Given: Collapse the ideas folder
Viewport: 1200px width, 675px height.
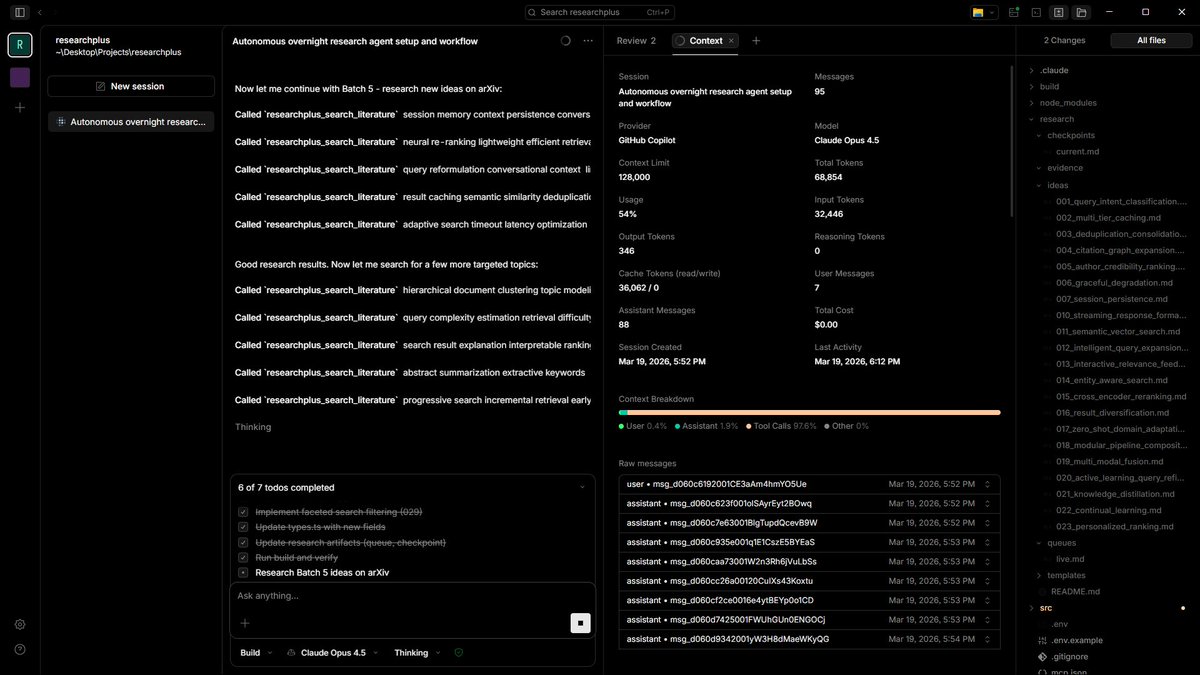Looking at the screenshot, I should coord(1057,185).
